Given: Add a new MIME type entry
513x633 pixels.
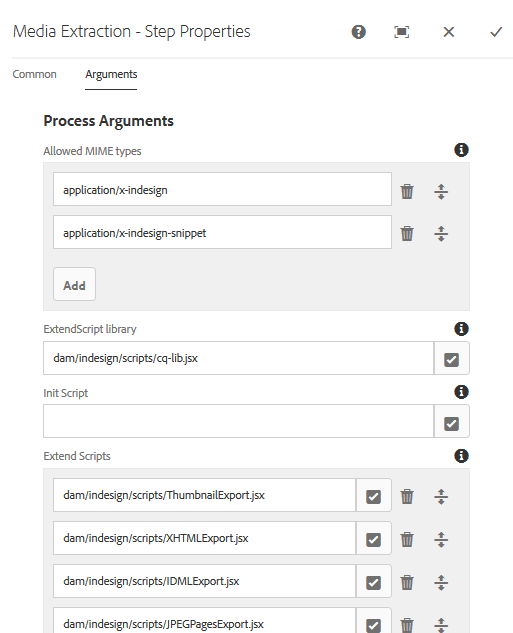Looking at the screenshot, I should (74, 284).
